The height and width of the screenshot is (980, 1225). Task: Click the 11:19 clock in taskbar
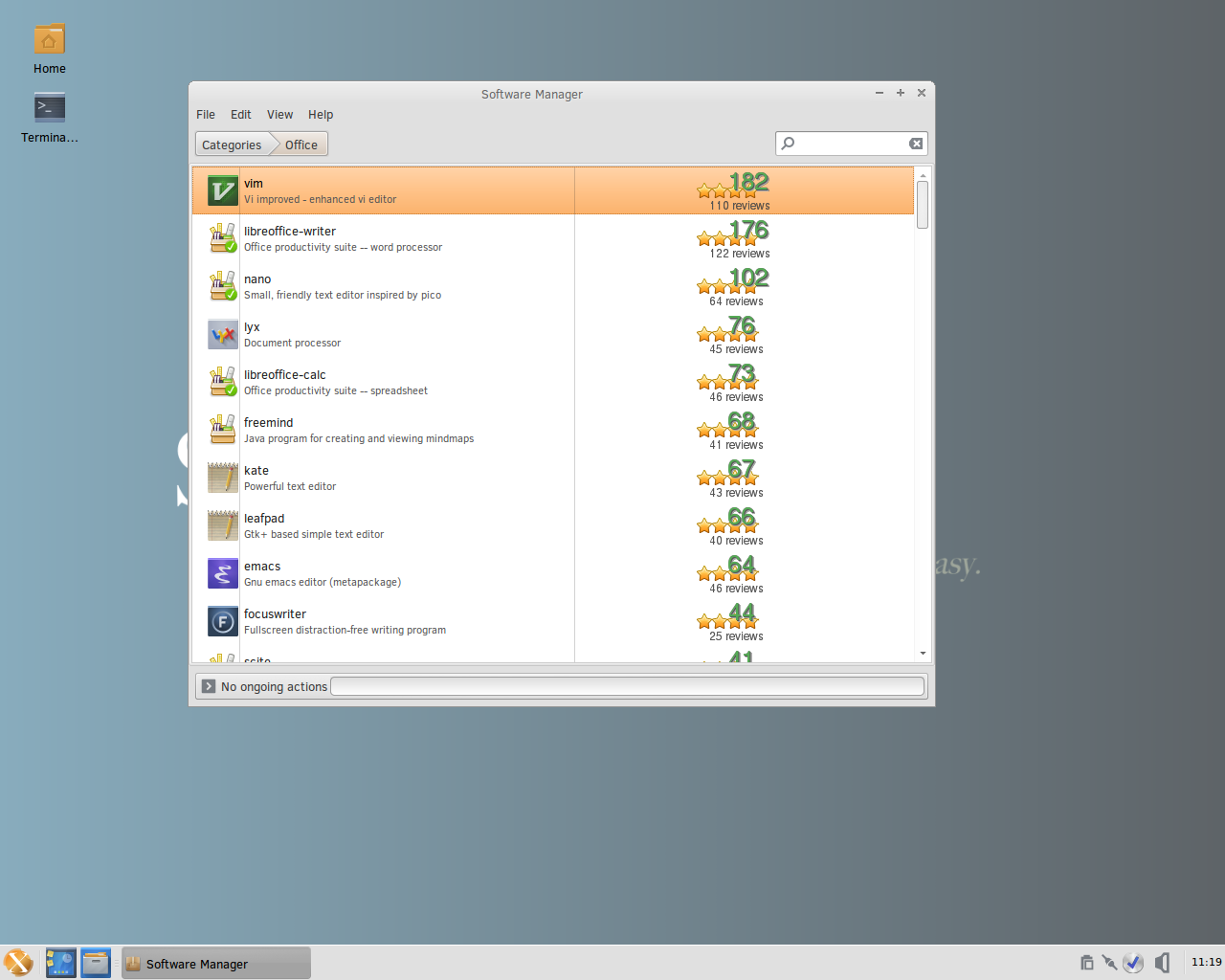[x=1206, y=962]
